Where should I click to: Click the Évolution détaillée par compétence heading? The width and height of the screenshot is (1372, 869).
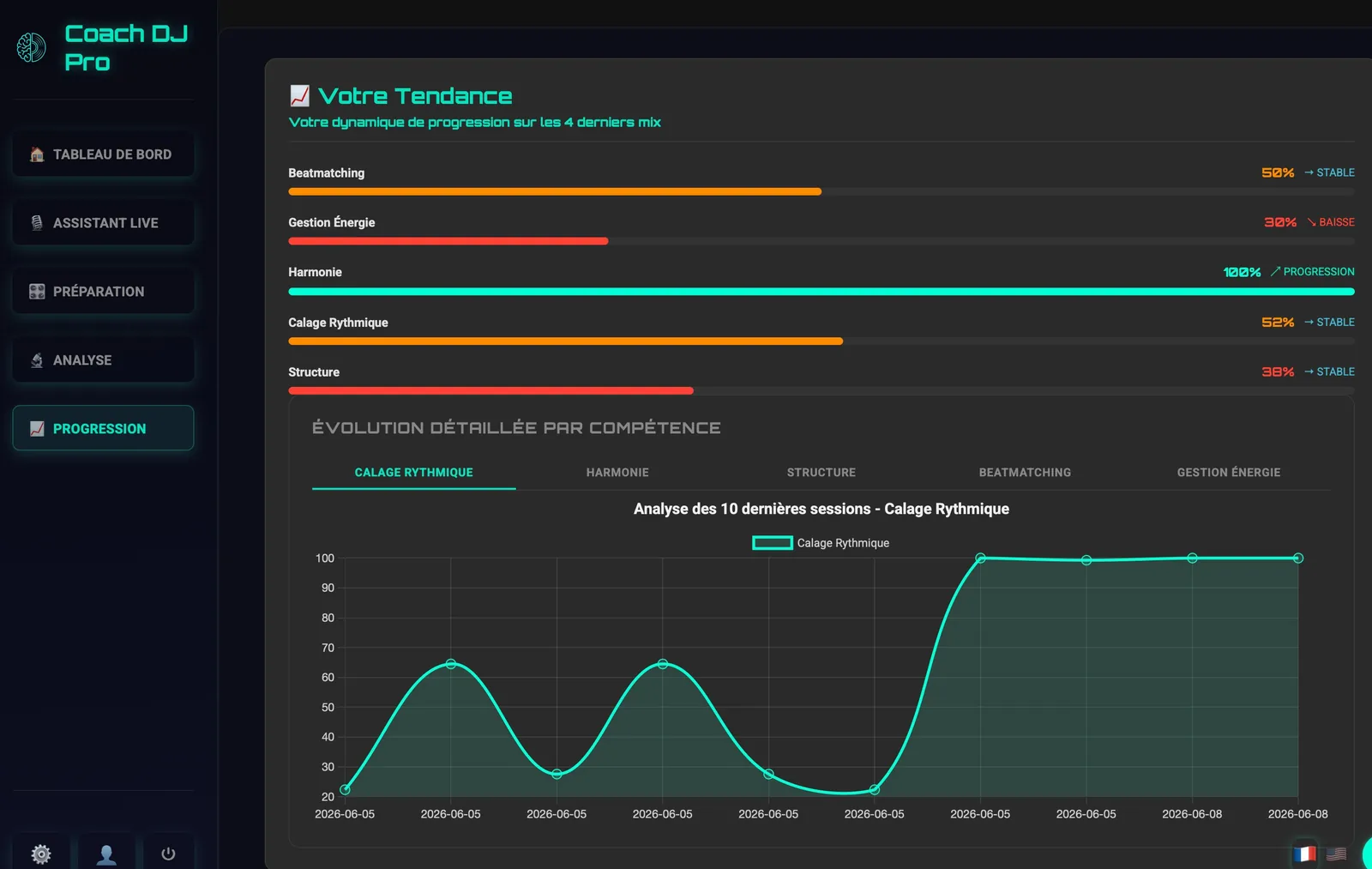pyautogui.click(x=516, y=428)
